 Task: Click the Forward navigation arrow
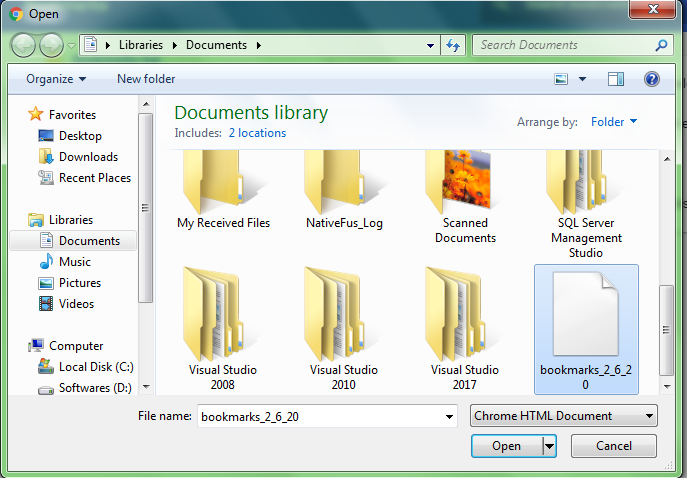coord(51,45)
